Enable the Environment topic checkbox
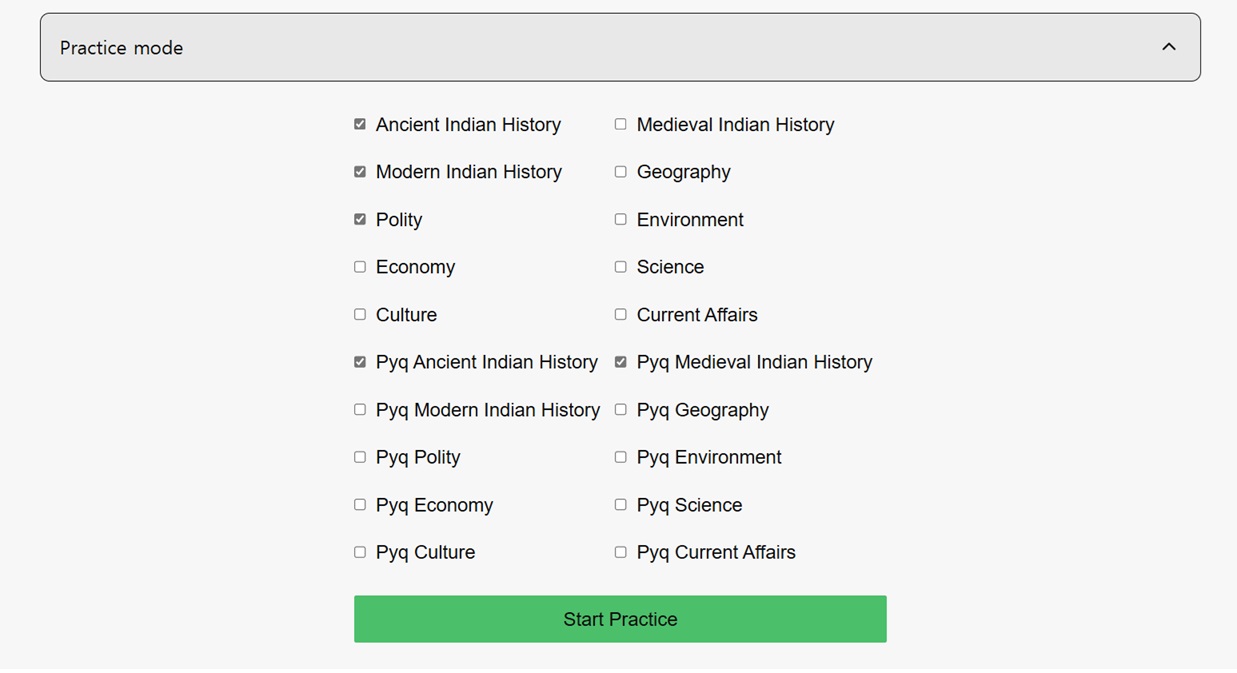Viewport: 1237px width, 673px height. (x=621, y=219)
